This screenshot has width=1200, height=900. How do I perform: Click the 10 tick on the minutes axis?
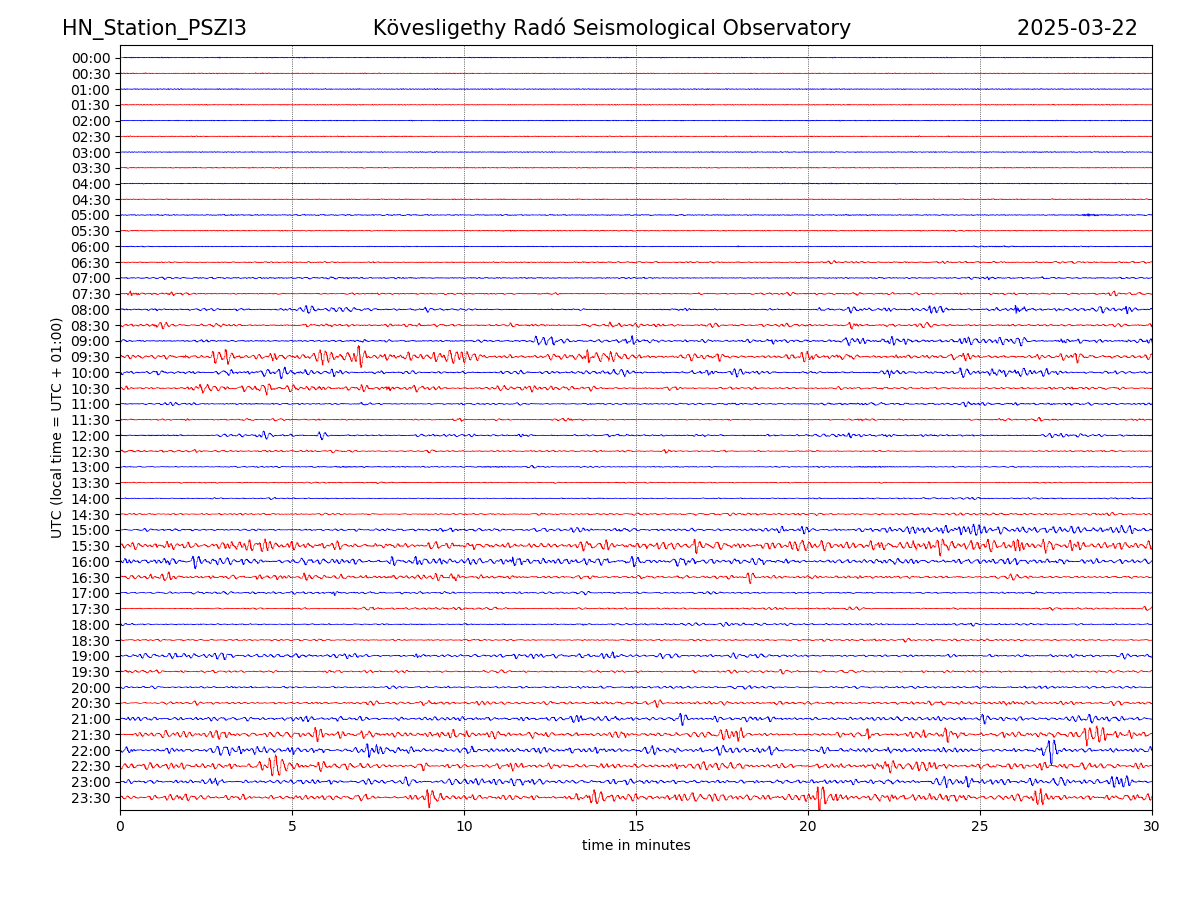464,826
